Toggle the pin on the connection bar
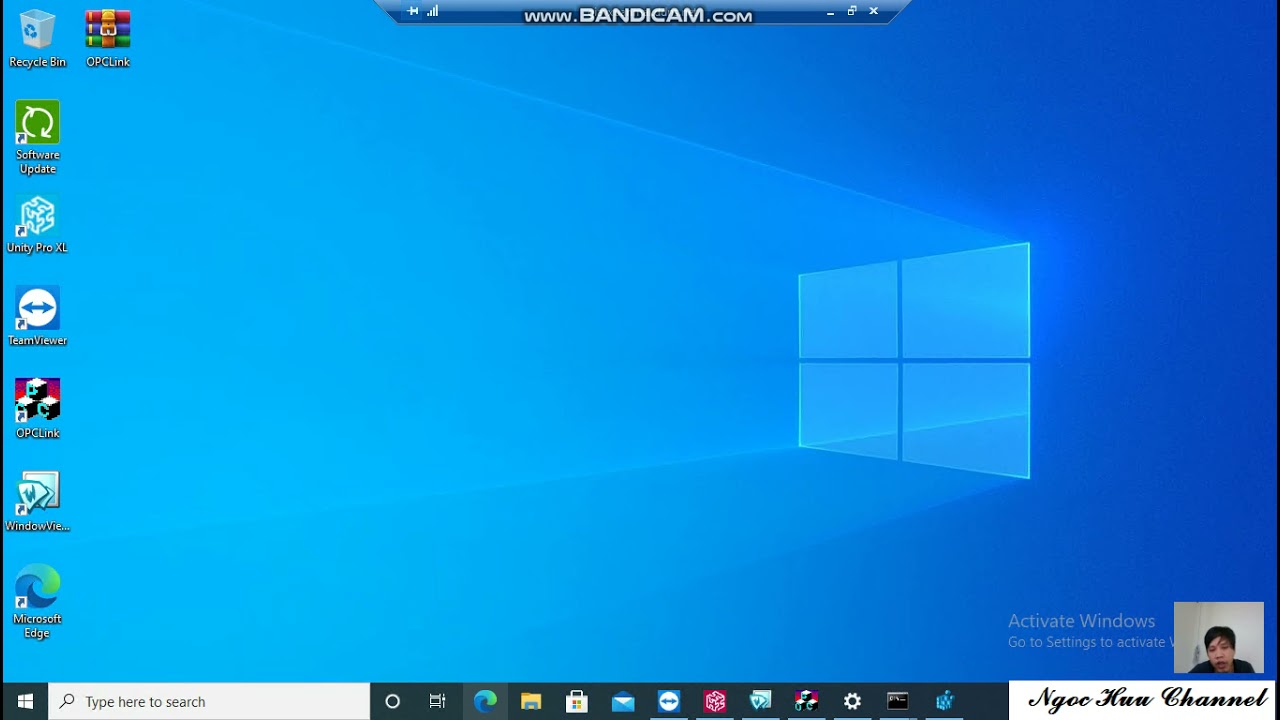Viewport: 1280px width, 720px height. tap(413, 11)
